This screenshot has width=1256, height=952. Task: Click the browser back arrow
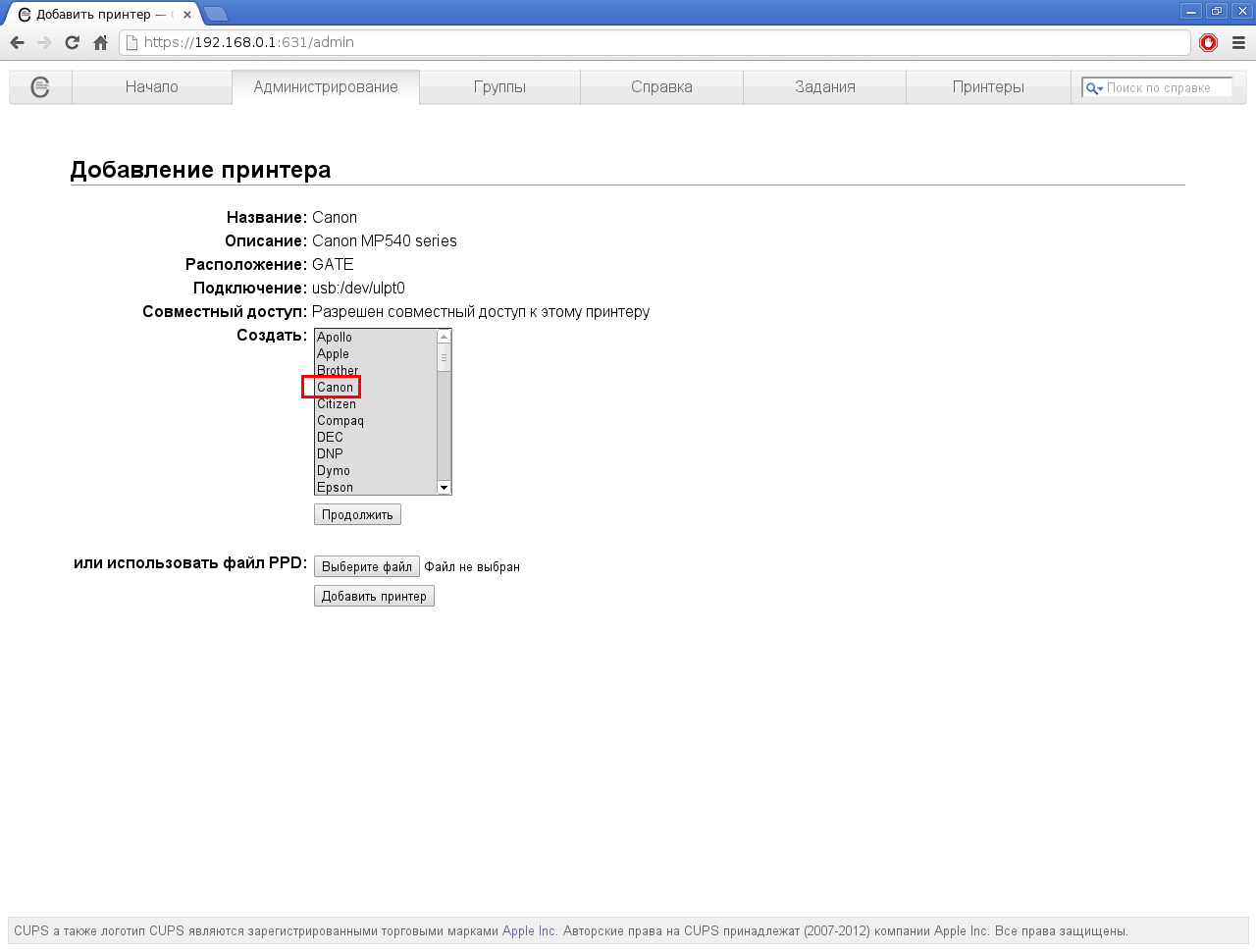(17, 42)
